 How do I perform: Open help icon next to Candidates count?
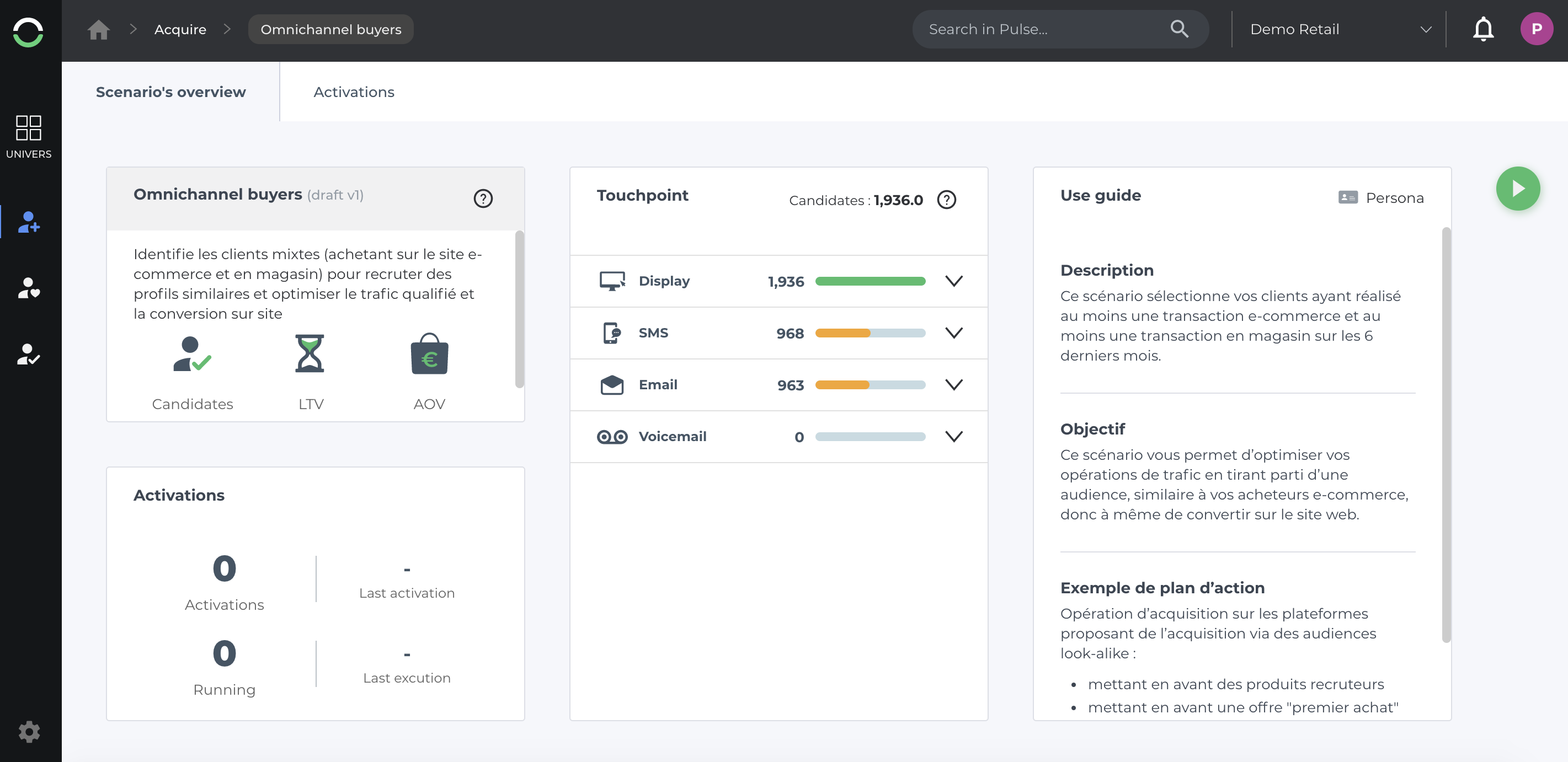(947, 200)
